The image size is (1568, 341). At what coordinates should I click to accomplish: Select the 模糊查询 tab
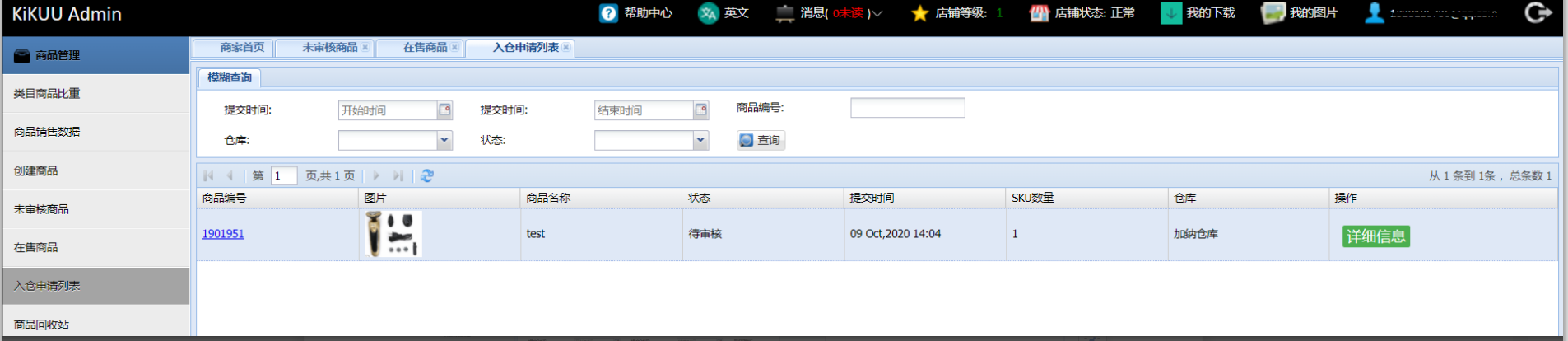coord(229,77)
